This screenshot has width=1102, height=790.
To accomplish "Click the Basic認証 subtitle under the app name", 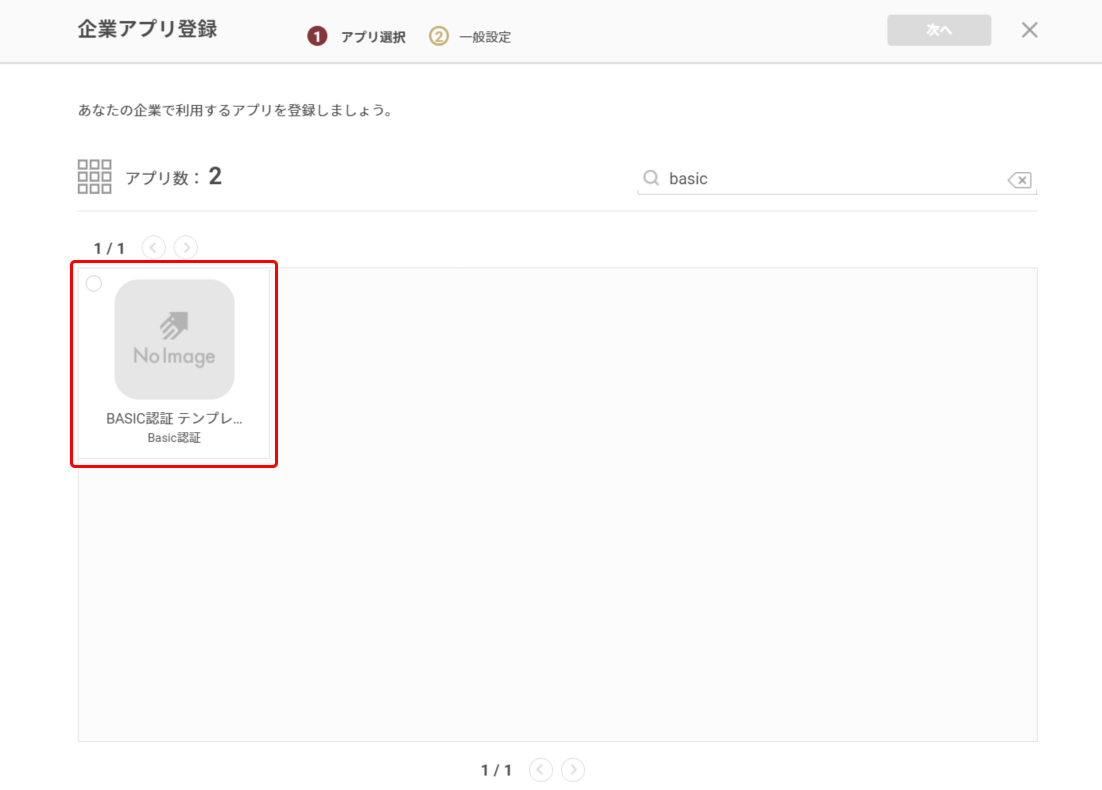I will [174, 438].
